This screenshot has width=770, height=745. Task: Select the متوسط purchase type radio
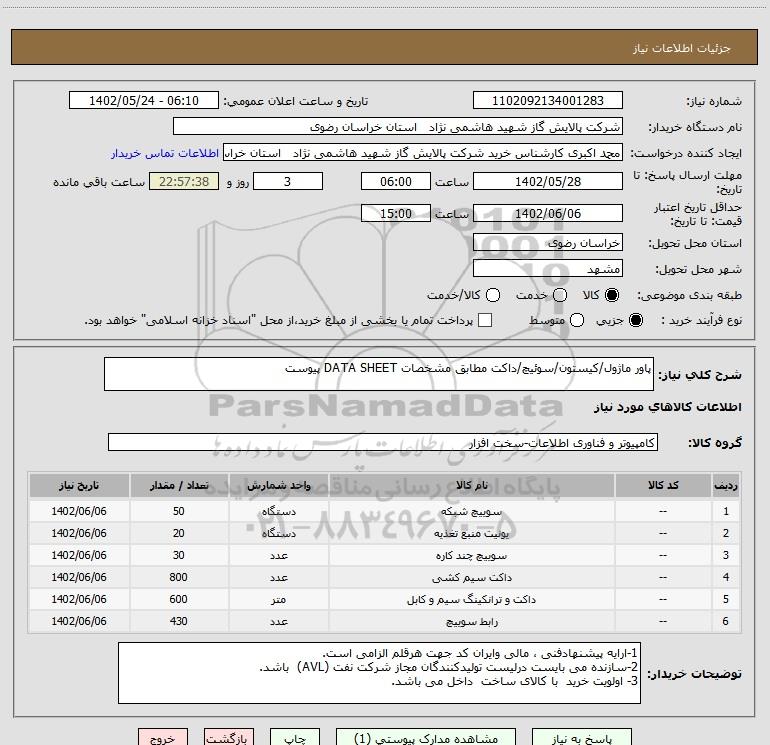point(574,320)
